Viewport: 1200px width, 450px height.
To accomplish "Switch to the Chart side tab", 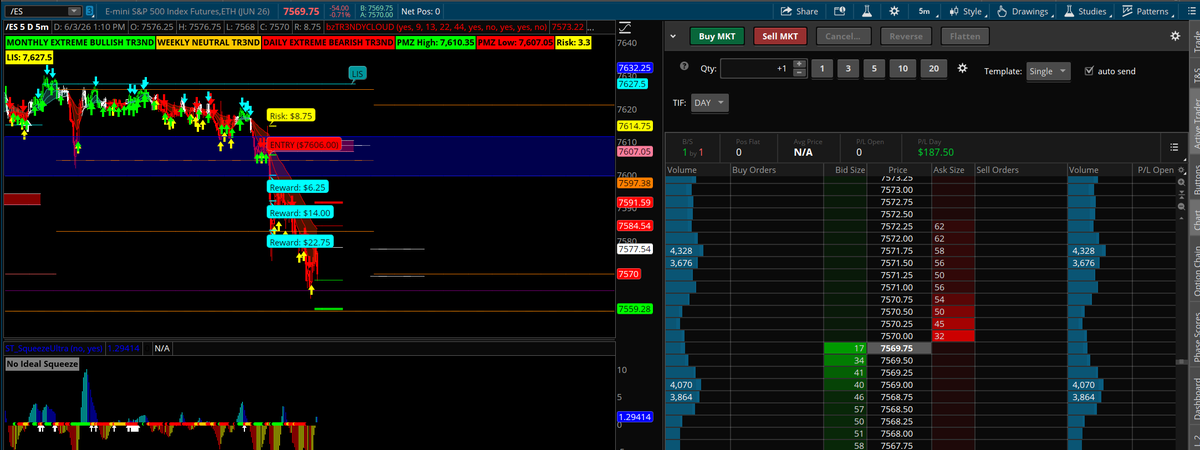I will (x=1194, y=219).
